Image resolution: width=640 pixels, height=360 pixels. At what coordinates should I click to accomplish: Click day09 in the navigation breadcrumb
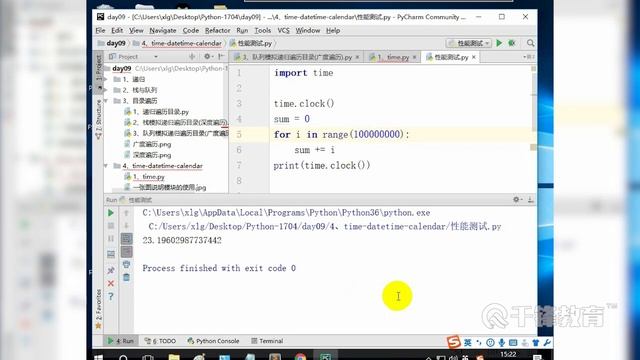pyautogui.click(x=116, y=43)
